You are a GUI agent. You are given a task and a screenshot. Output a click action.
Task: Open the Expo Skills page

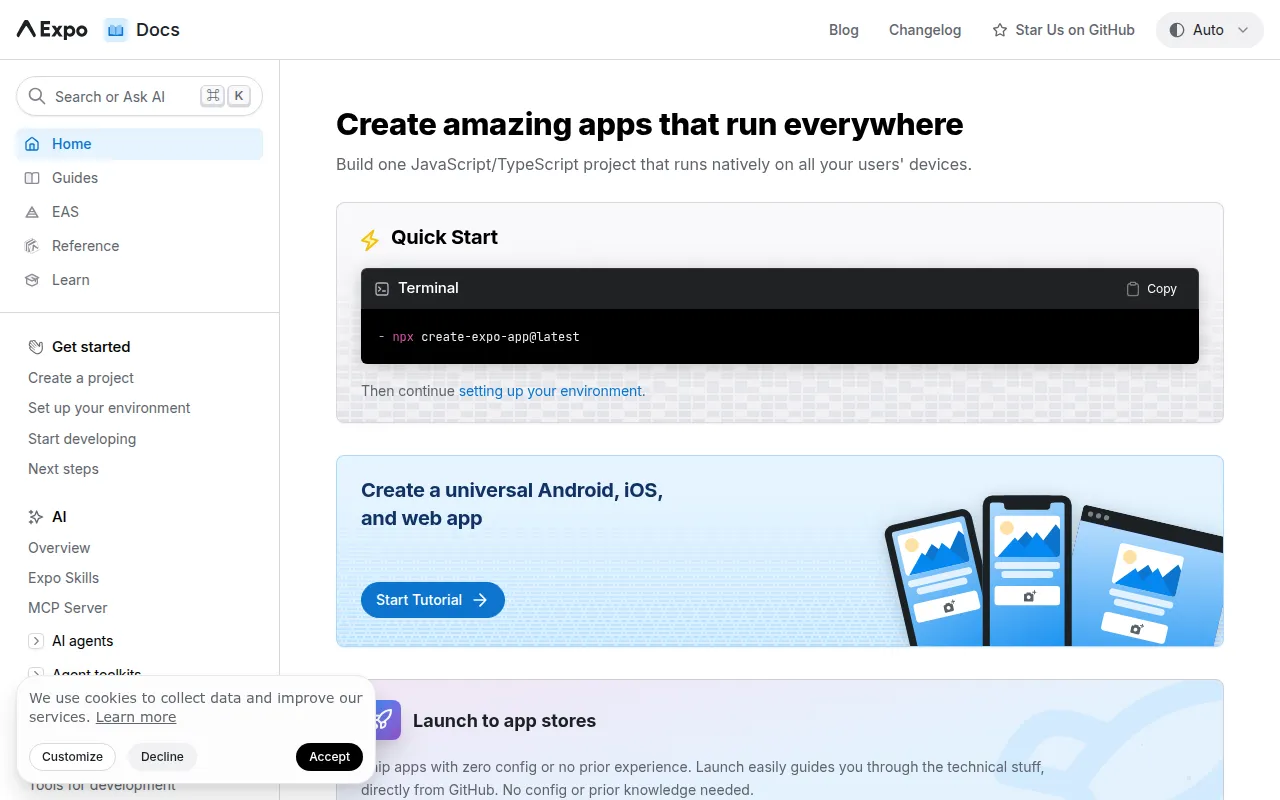[63, 578]
